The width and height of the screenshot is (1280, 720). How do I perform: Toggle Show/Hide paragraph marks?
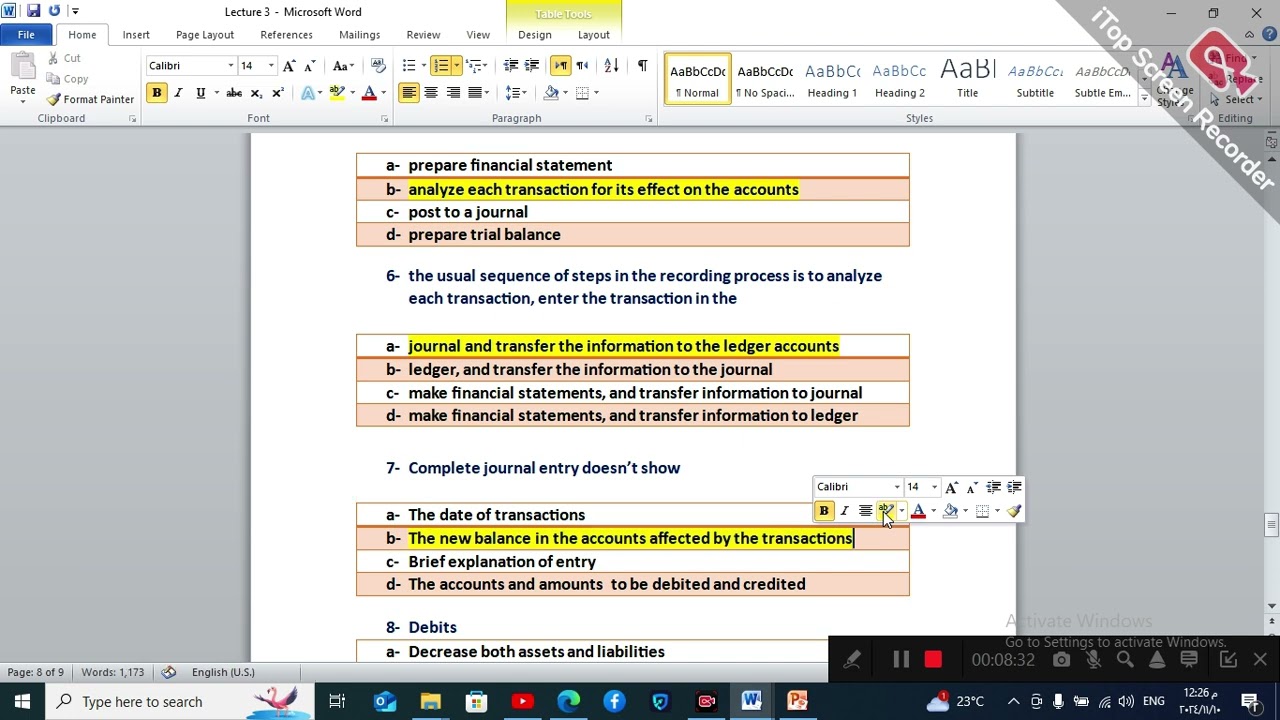pyautogui.click(x=642, y=66)
